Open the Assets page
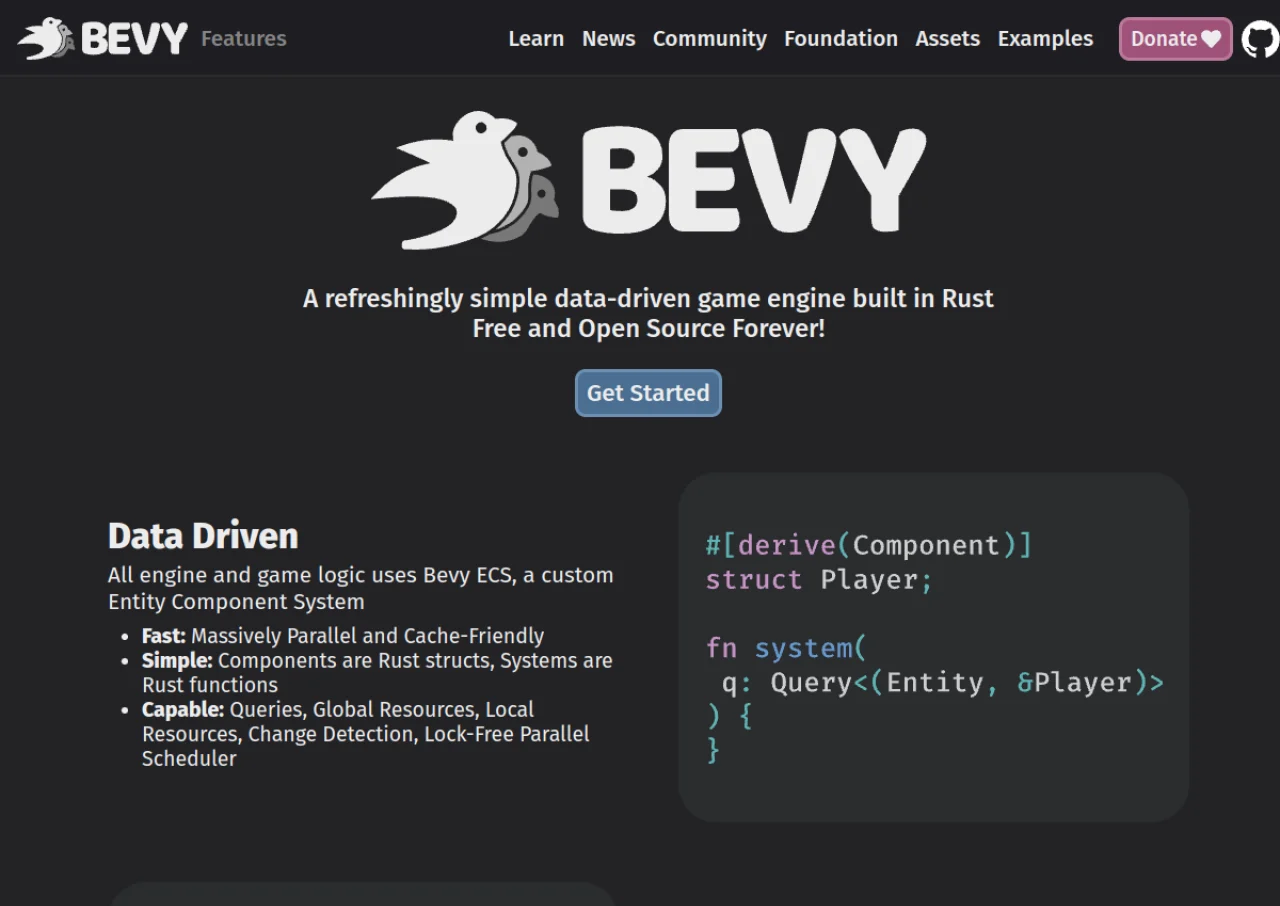 (948, 39)
